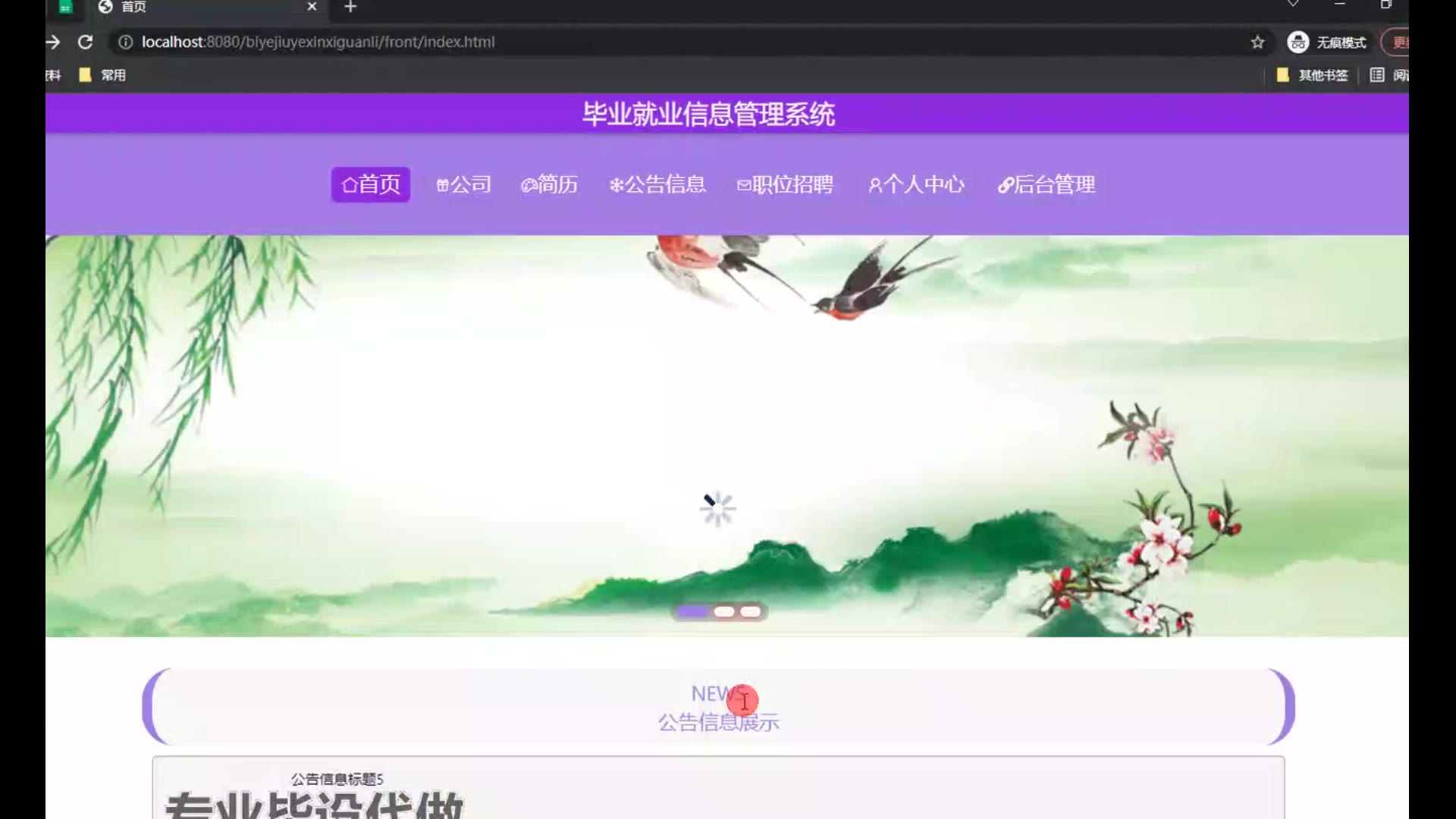Close the 首页 browser tab

pos(312,7)
